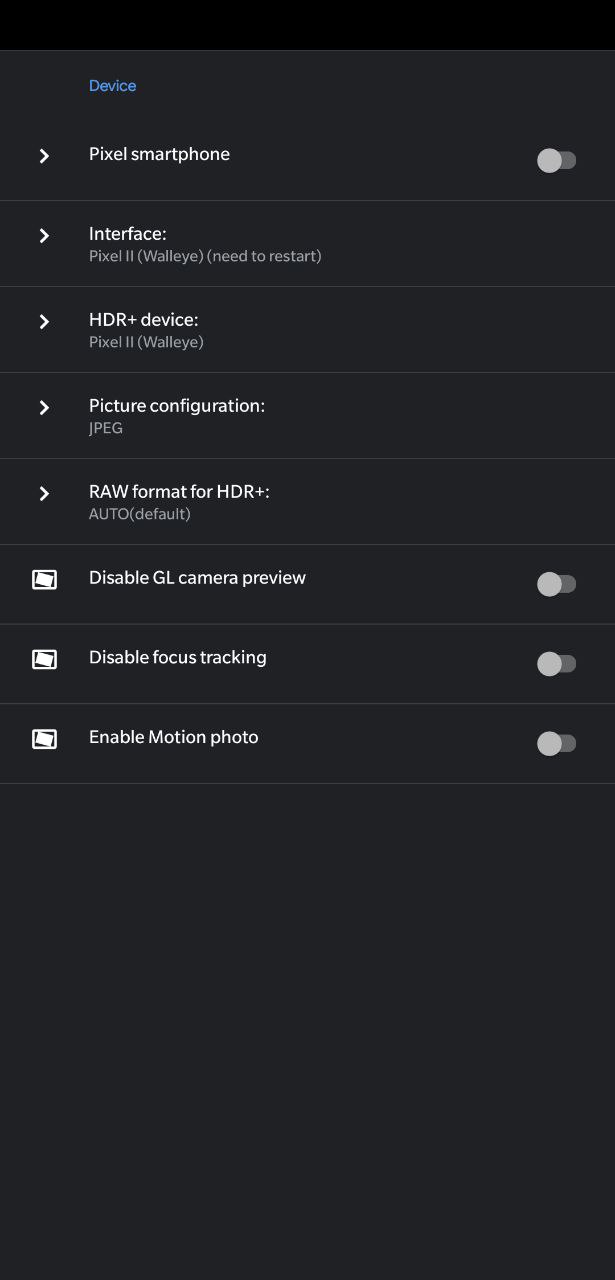
Task: Click the Device section header
Action: pos(112,86)
